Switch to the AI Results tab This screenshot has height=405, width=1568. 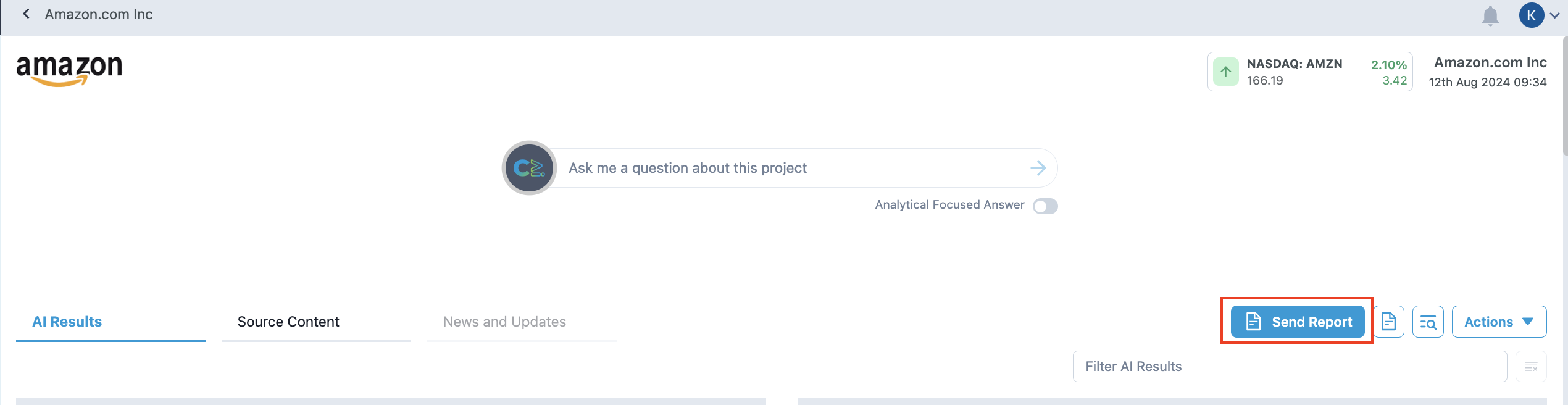[x=67, y=322]
